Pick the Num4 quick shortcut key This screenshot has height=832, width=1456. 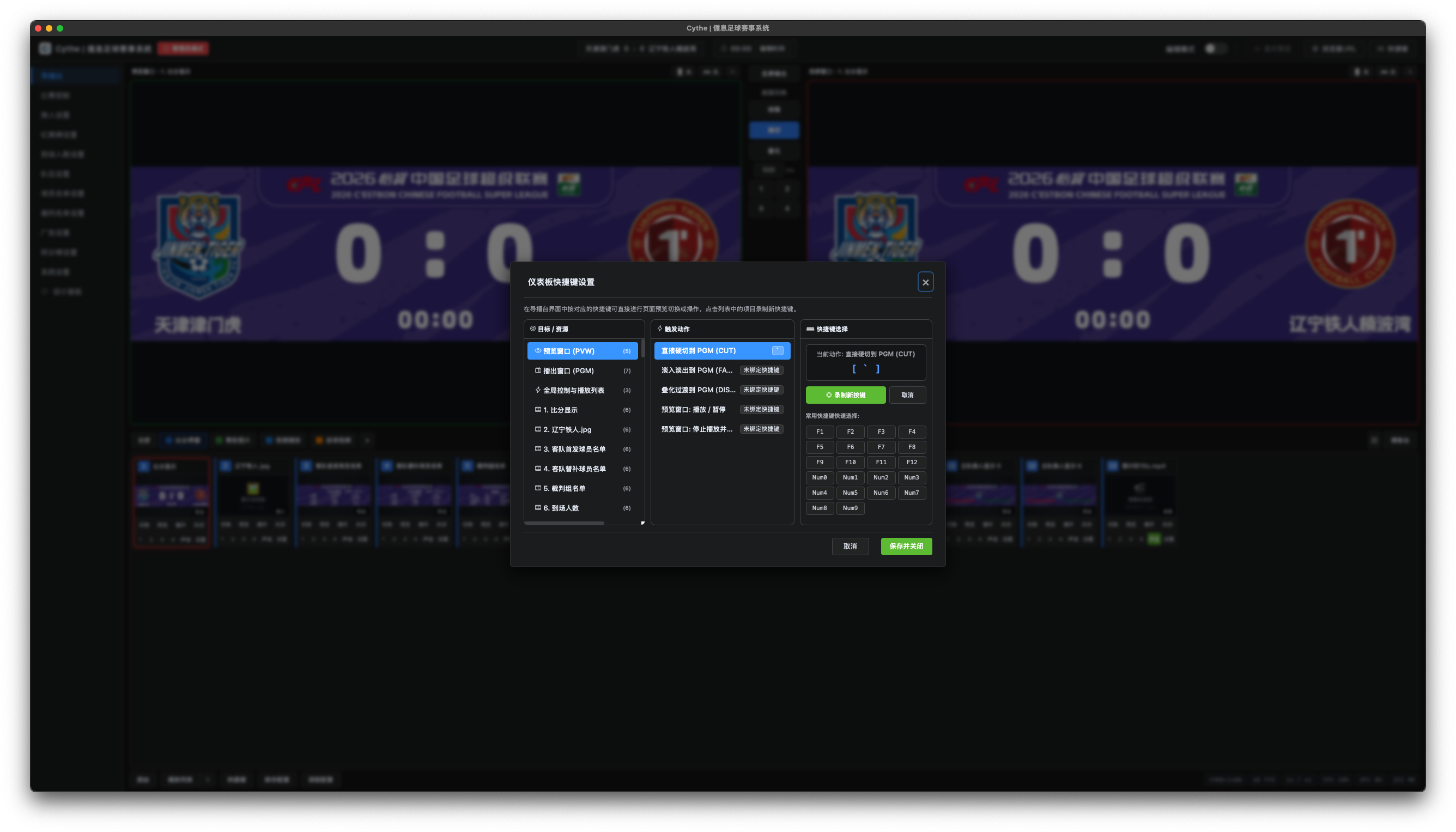[820, 493]
